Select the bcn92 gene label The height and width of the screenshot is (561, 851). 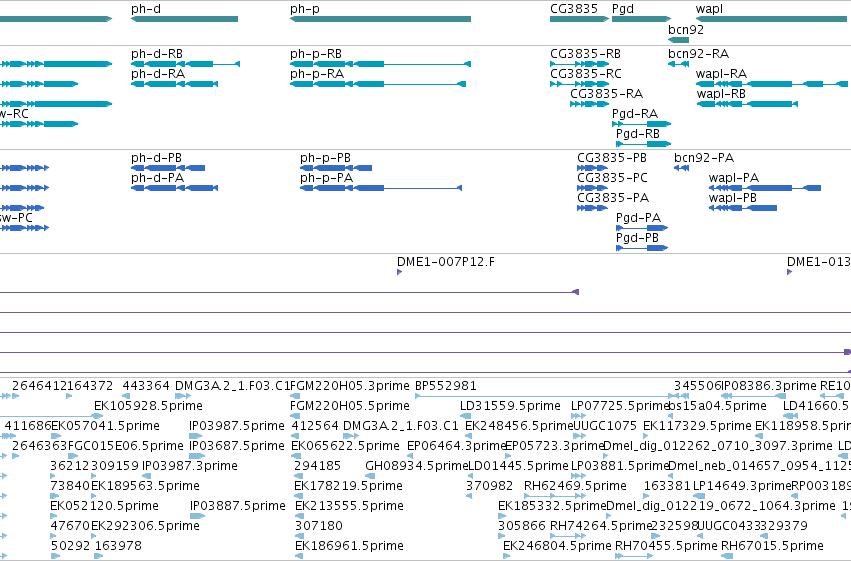point(686,29)
